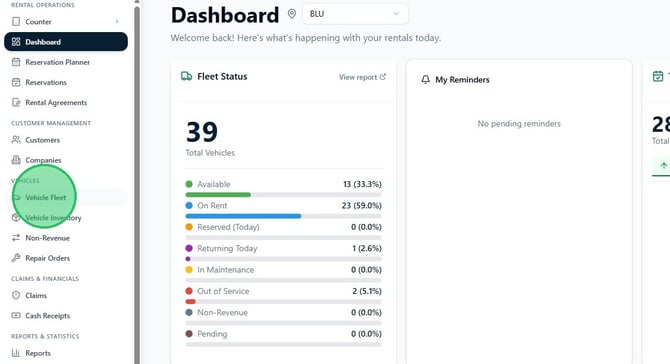The image size is (670, 364).
Task: Click the orange Reserved (Today) status dot
Action: pos(189,227)
